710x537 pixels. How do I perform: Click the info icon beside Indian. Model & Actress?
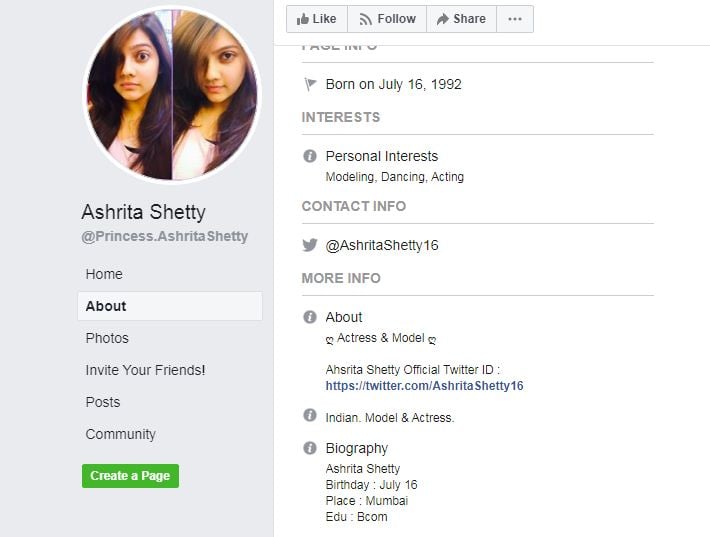[x=310, y=415]
